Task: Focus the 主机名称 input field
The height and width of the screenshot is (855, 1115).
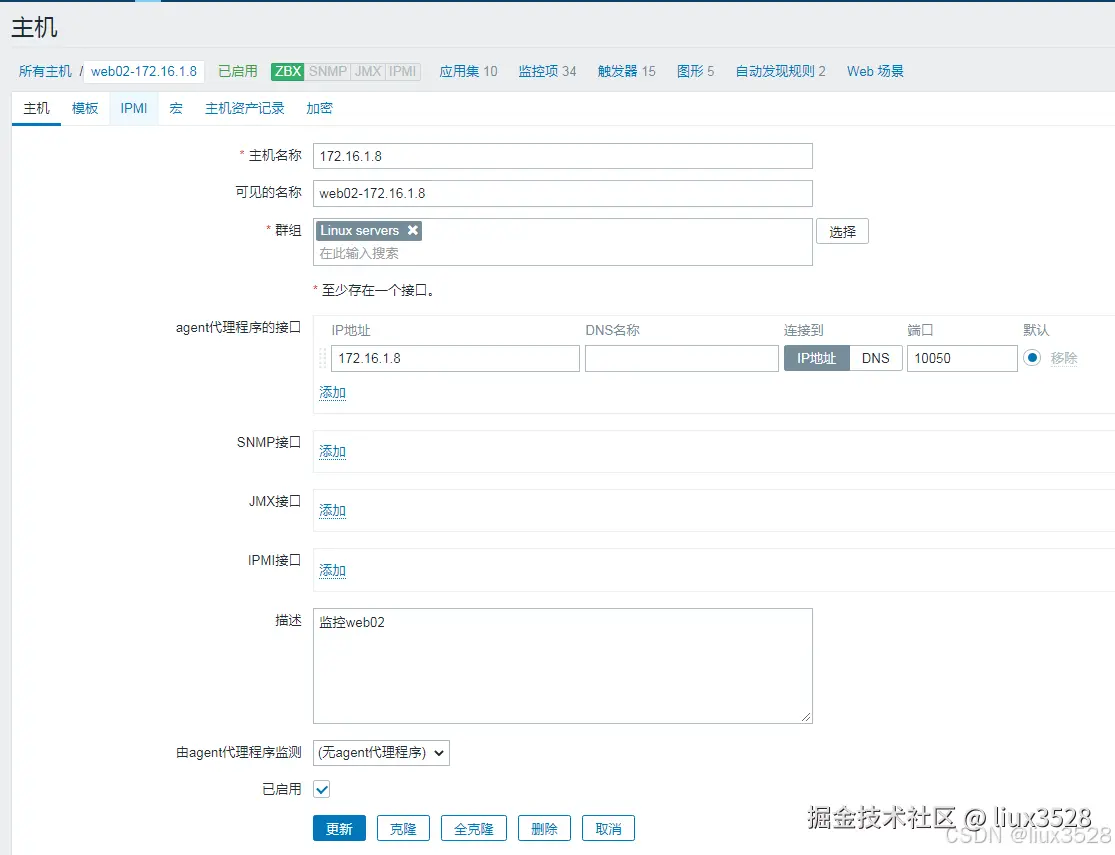Action: [562, 156]
